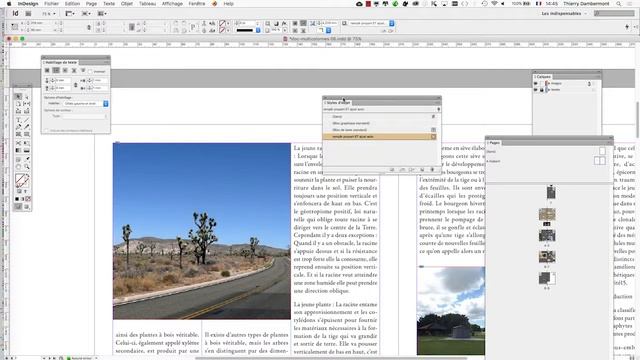This screenshot has height=360, width=640.
Task: Select the Pen tool
Action: coord(18,127)
